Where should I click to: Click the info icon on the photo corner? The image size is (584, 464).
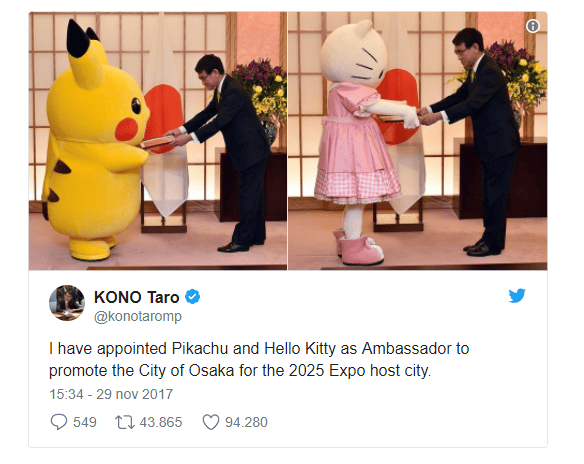coord(533,26)
